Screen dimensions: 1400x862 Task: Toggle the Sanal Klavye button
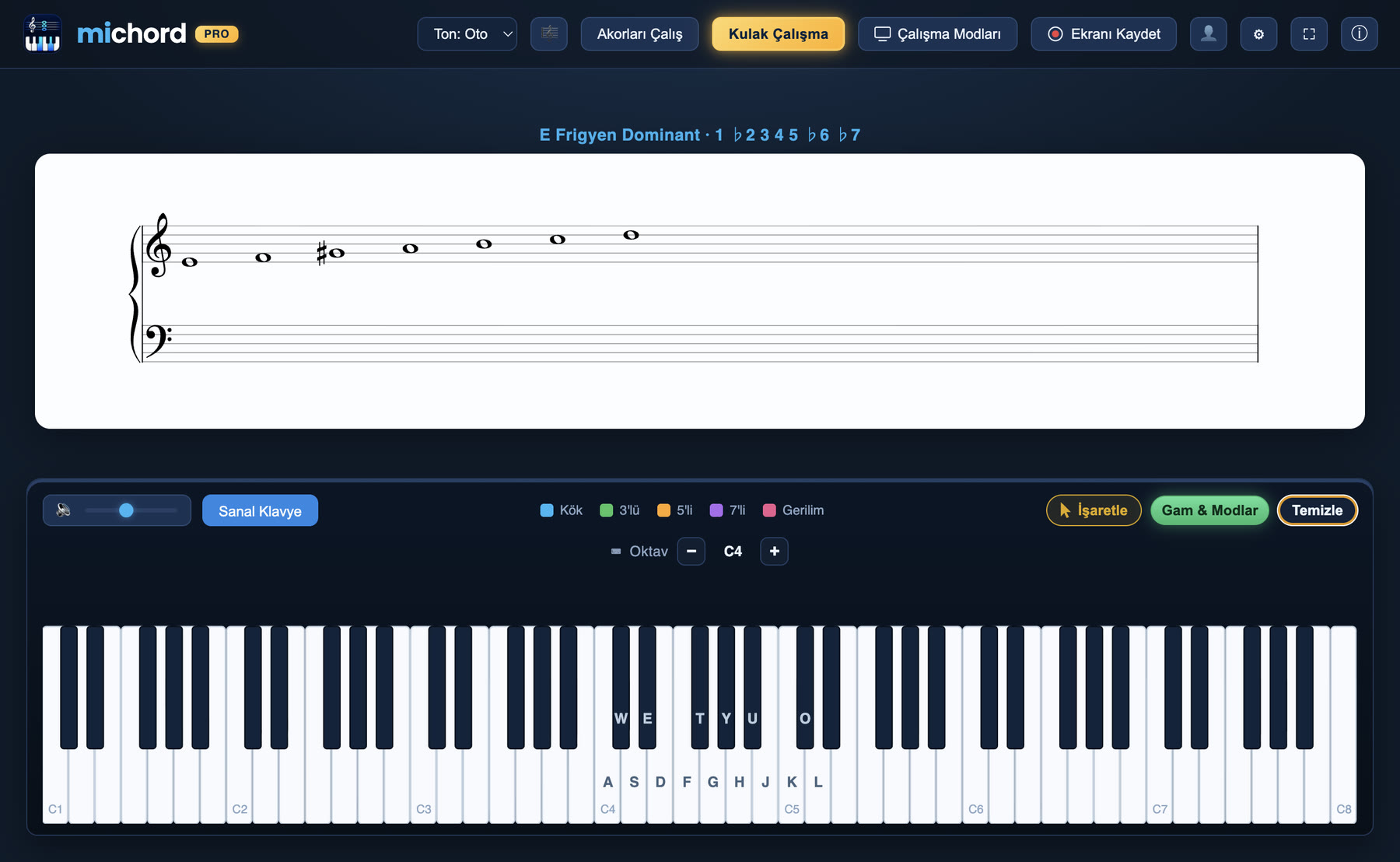260,510
